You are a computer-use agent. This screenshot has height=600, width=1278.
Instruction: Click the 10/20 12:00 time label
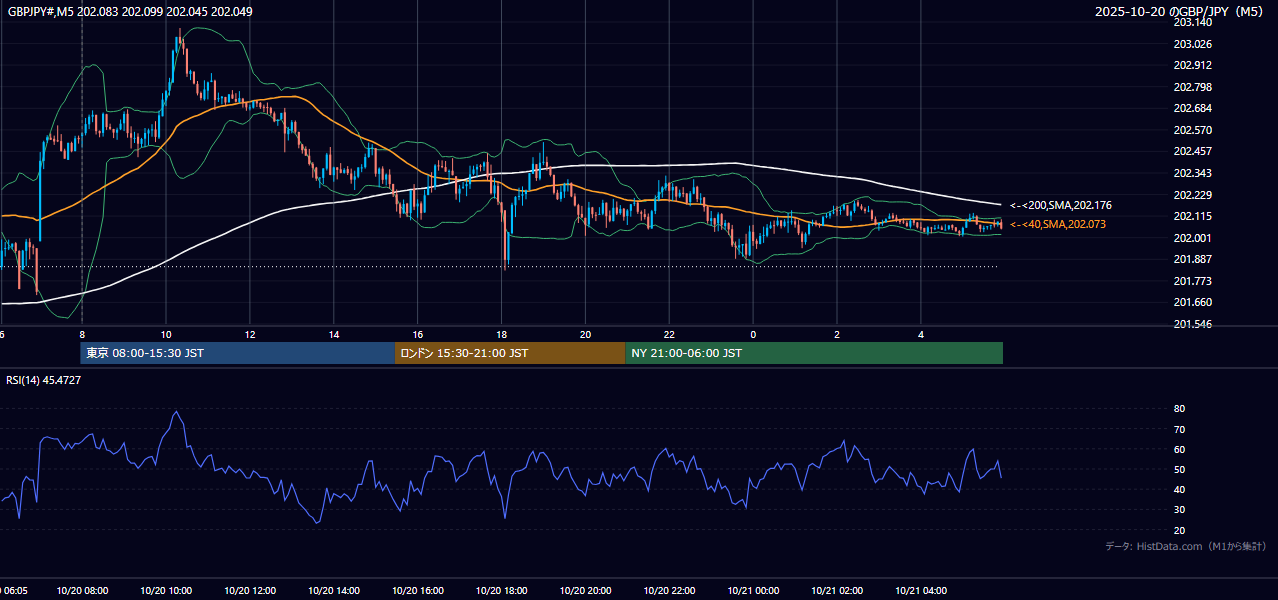tap(250, 591)
